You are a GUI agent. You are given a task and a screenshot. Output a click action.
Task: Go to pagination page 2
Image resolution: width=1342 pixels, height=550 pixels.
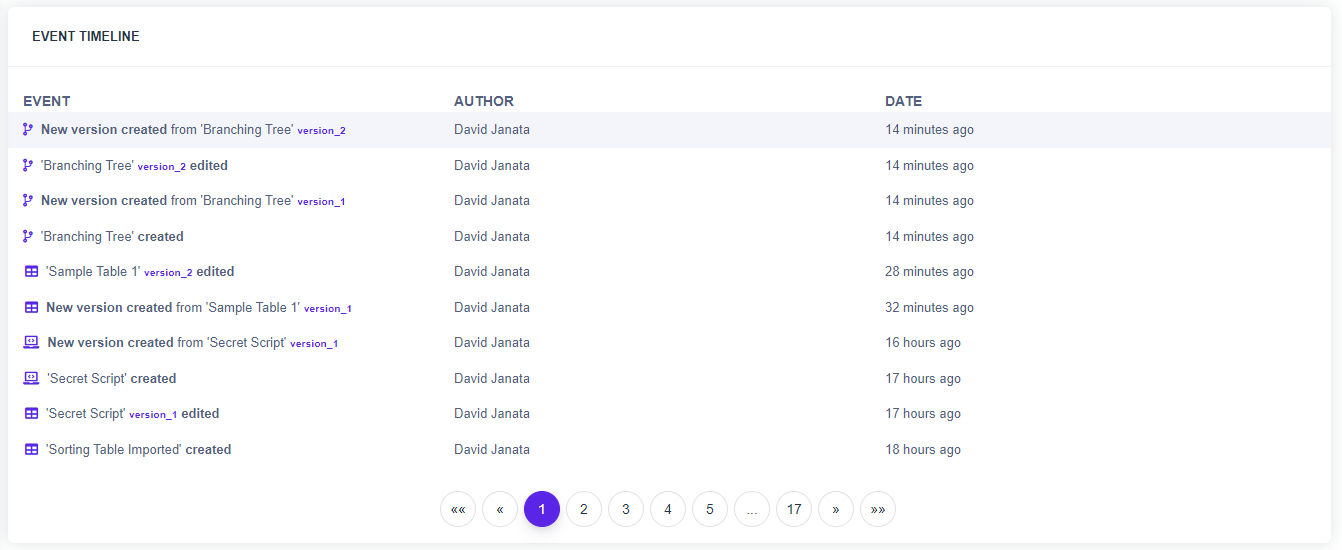(584, 509)
